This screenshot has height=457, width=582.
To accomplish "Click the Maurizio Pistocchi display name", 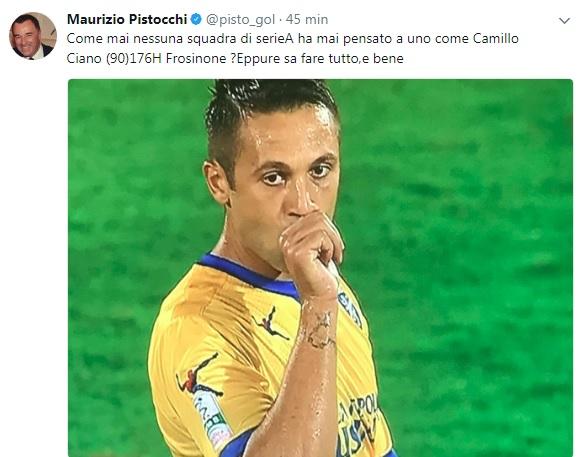I will (127, 19).
